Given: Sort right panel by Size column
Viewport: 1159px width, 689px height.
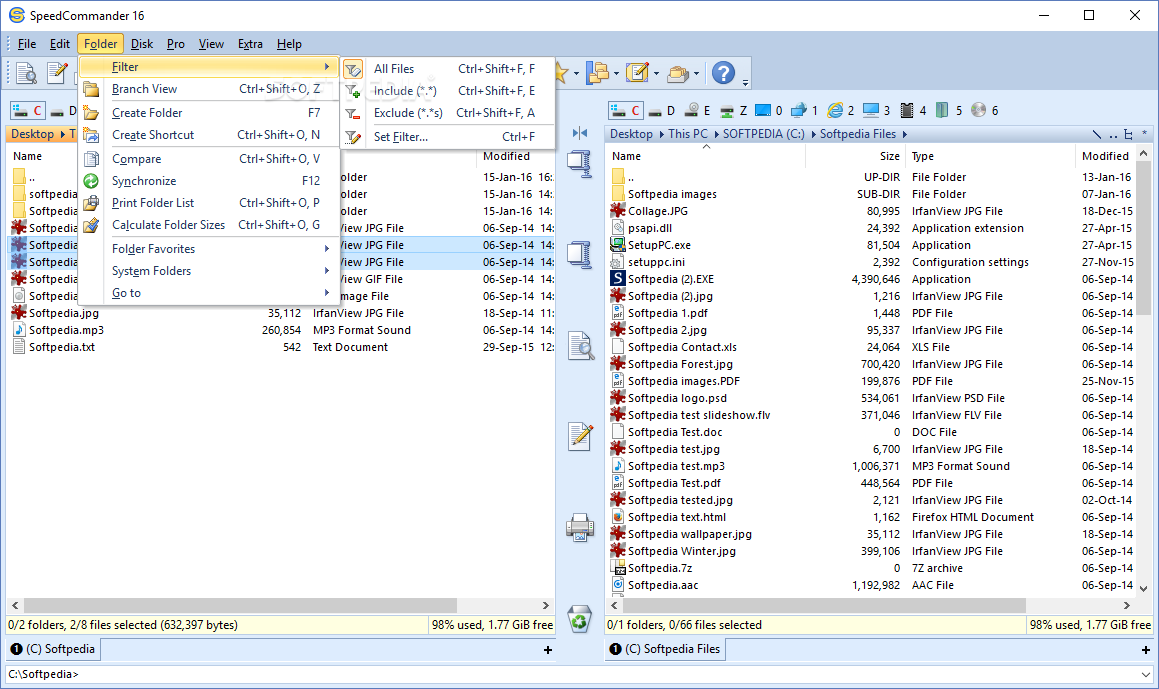Looking at the screenshot, I should tap(854, 156).
